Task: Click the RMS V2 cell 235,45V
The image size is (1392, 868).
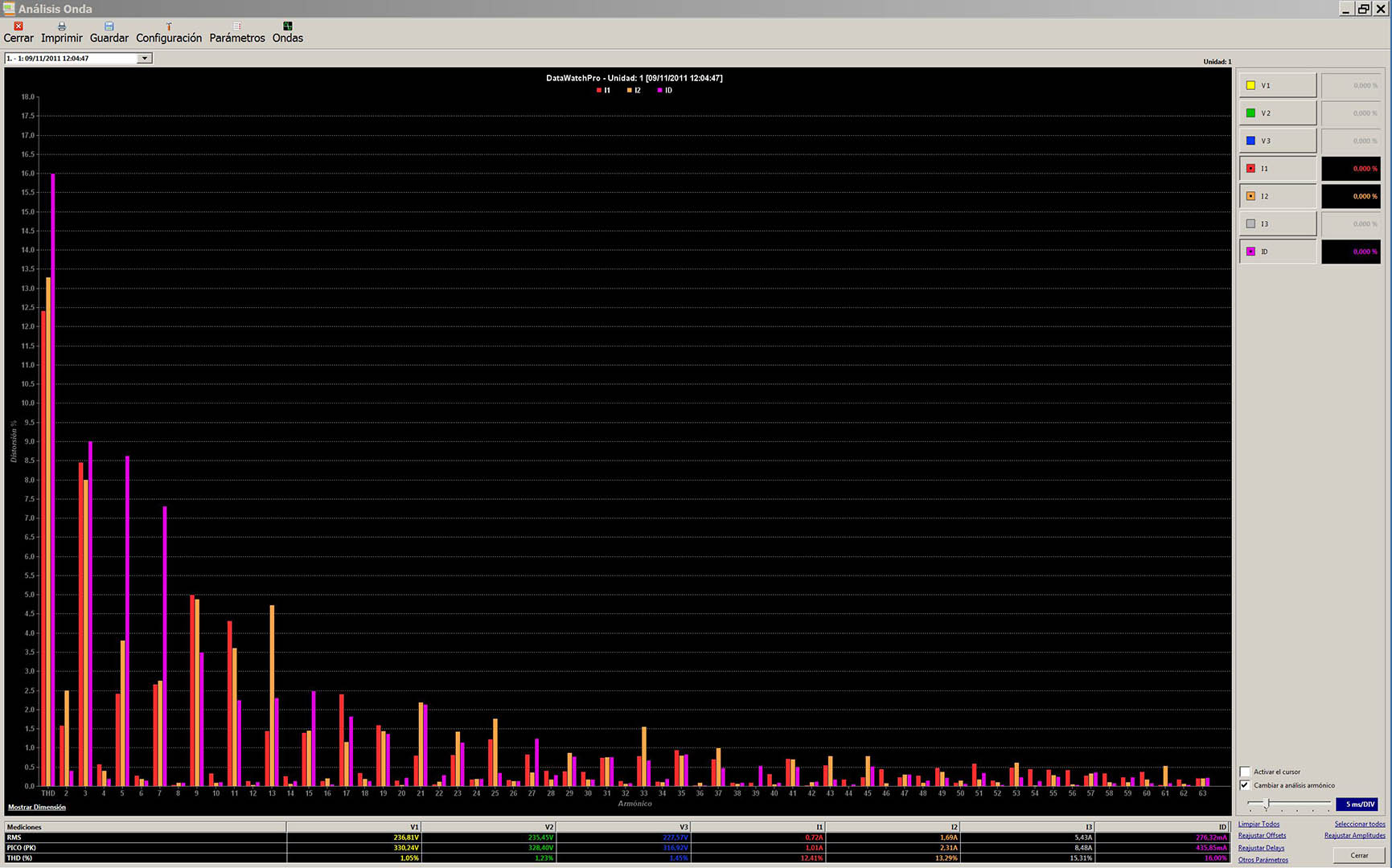Action: [x=489, y=837]
